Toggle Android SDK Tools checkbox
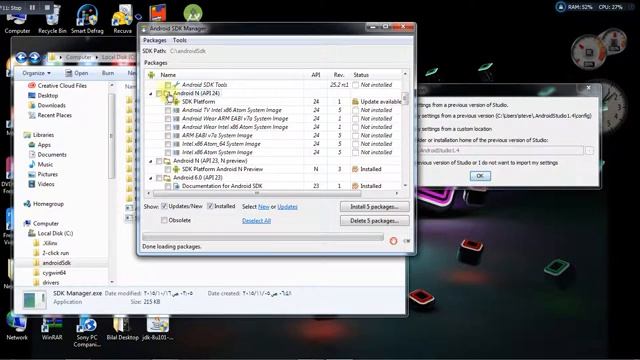Viewport: 640px width, 360px height. point(168,85)
